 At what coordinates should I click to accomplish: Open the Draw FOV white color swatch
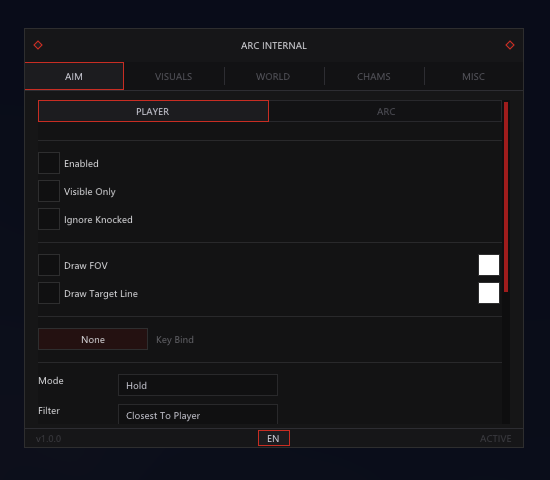[x=489, y=265]
